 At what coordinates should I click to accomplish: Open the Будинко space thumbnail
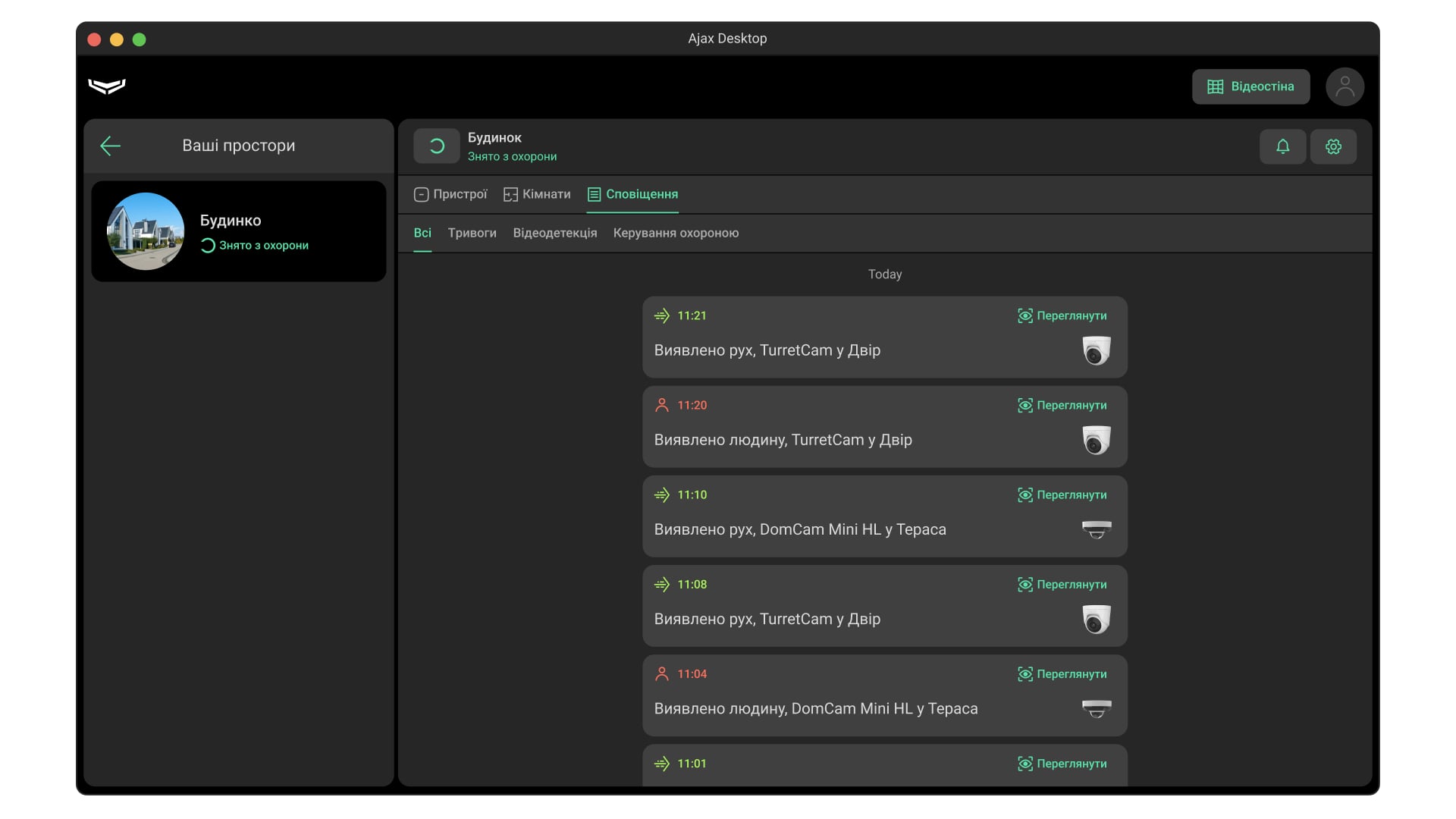[x=145, y=231]
